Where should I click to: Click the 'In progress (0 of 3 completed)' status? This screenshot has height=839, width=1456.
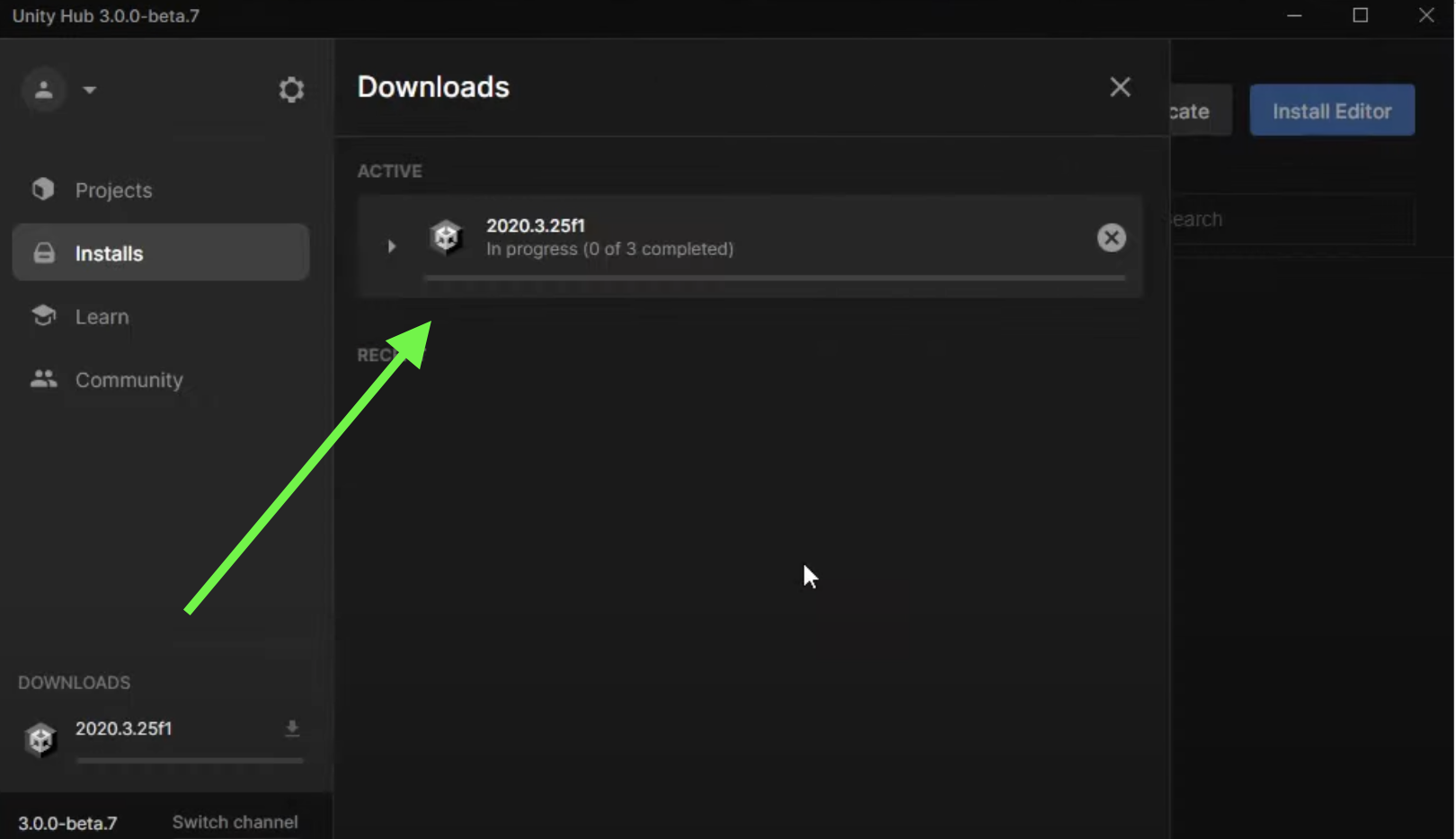(610, 249)
